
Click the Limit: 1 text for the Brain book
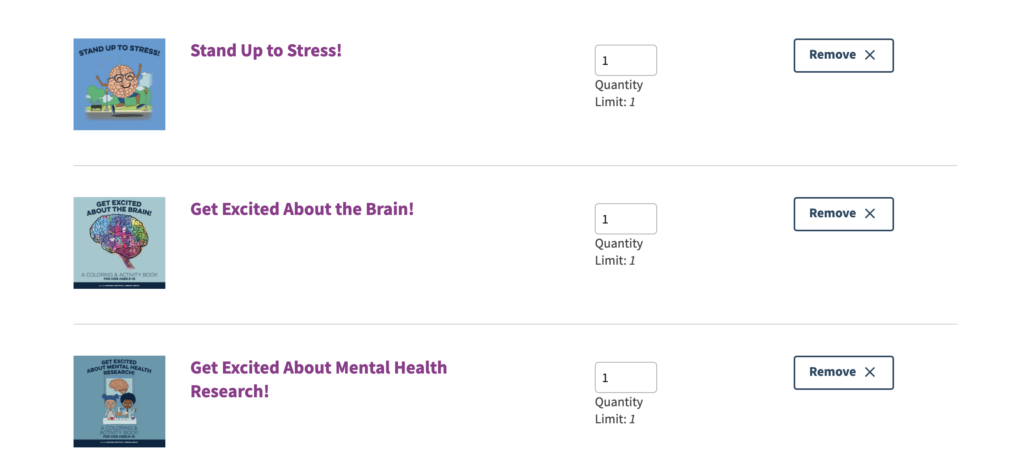[x=615, y=261]
